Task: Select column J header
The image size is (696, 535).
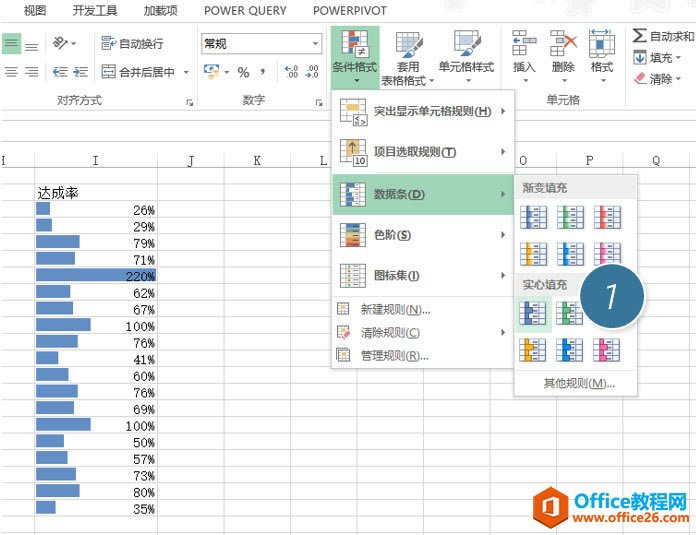Action: [191, 160]
